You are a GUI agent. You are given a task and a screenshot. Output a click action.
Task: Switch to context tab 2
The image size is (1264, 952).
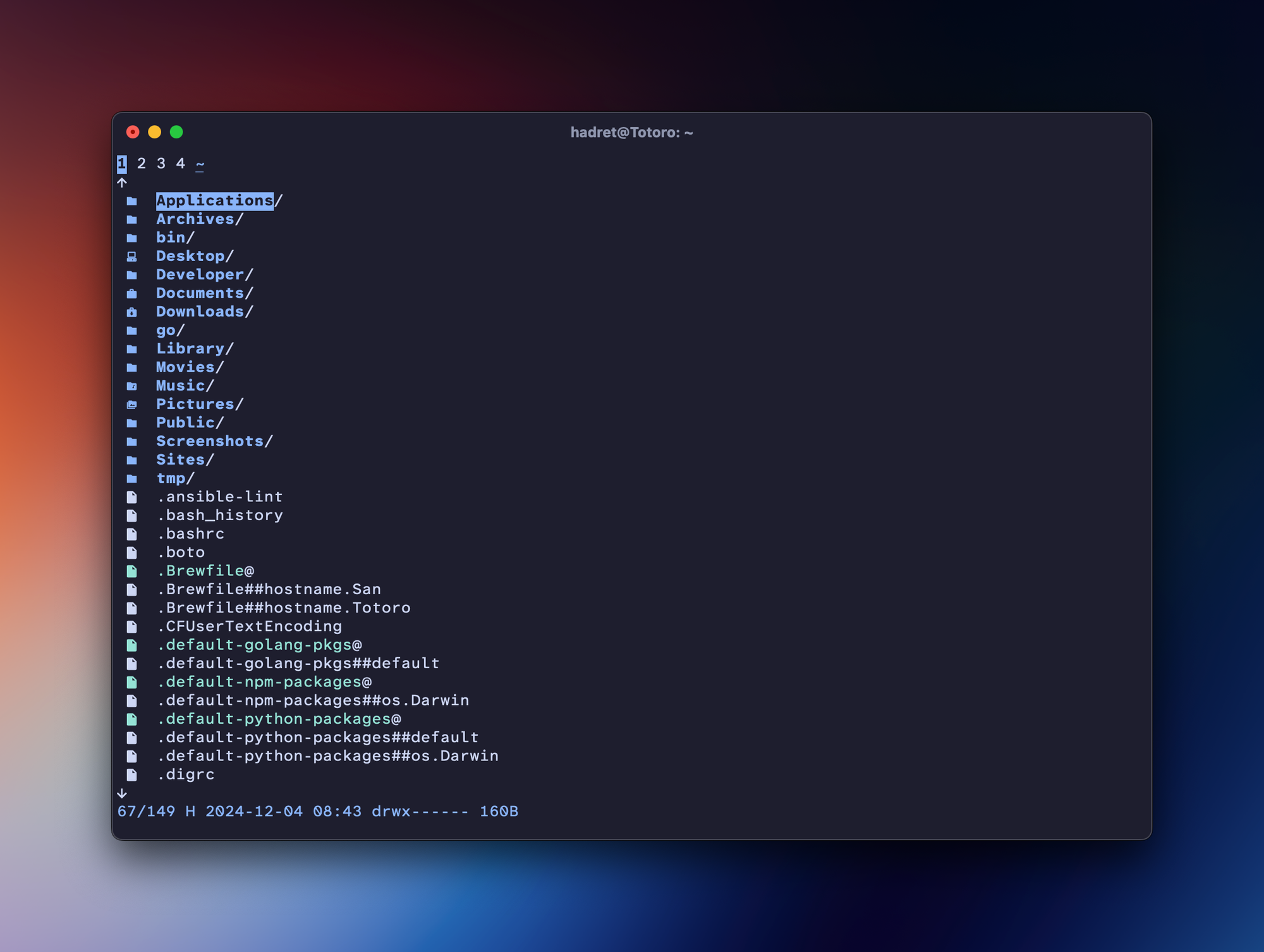point(142,164)
